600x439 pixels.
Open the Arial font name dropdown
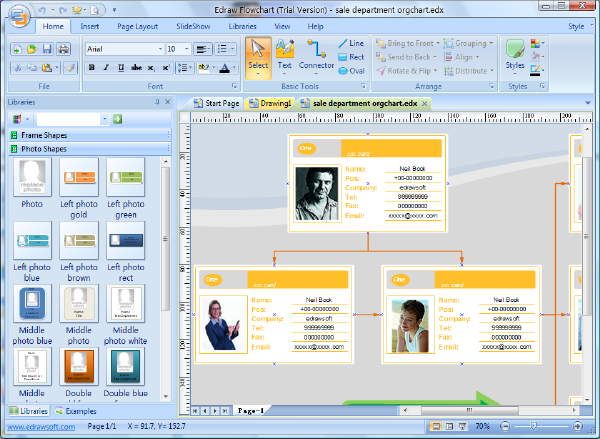(159, 48)
